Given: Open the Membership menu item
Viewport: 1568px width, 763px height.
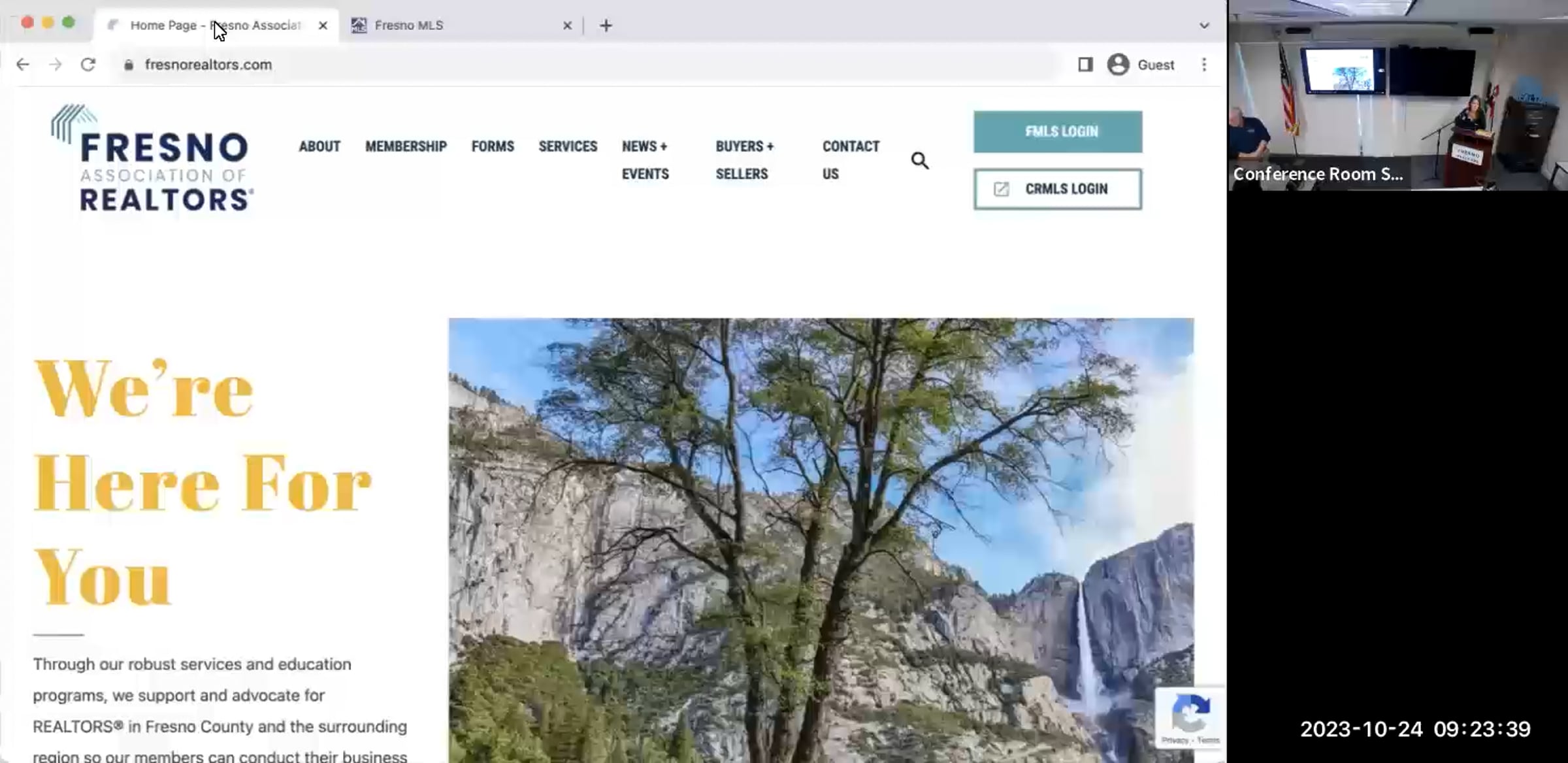Looking at the screenshot, I should (x=406, y=146).
